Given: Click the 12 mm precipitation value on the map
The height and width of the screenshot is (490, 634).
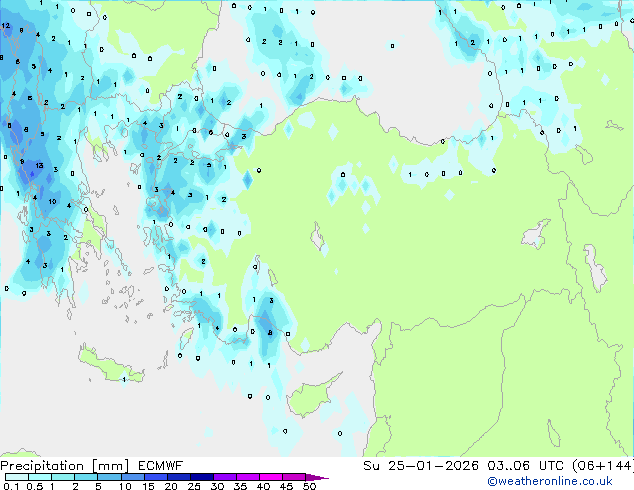Looking at the screenshot, I should click(x=5, y=25).
